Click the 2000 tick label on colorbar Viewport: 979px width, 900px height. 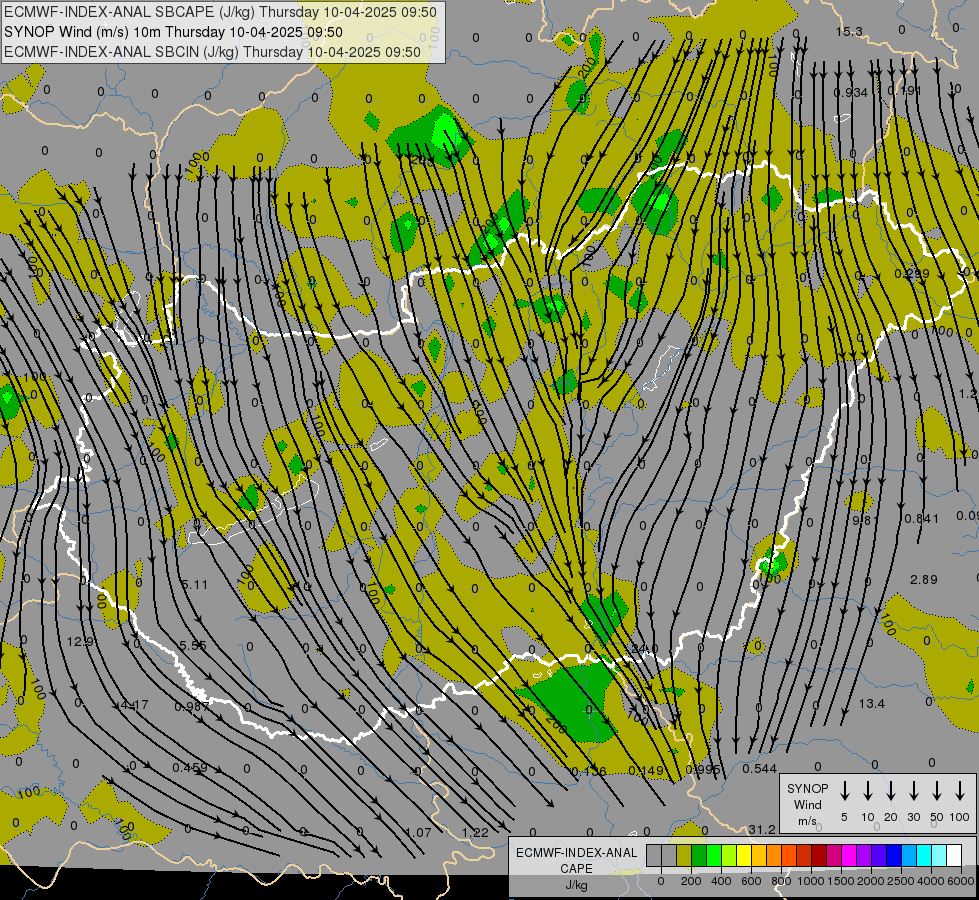coord(871,881)
